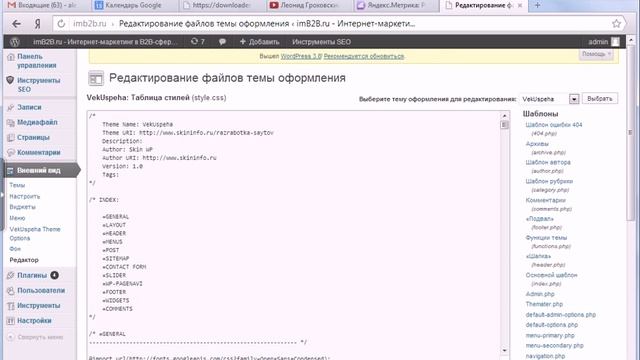Open Добавить menu in admin bar

click(x=260, y=42)
